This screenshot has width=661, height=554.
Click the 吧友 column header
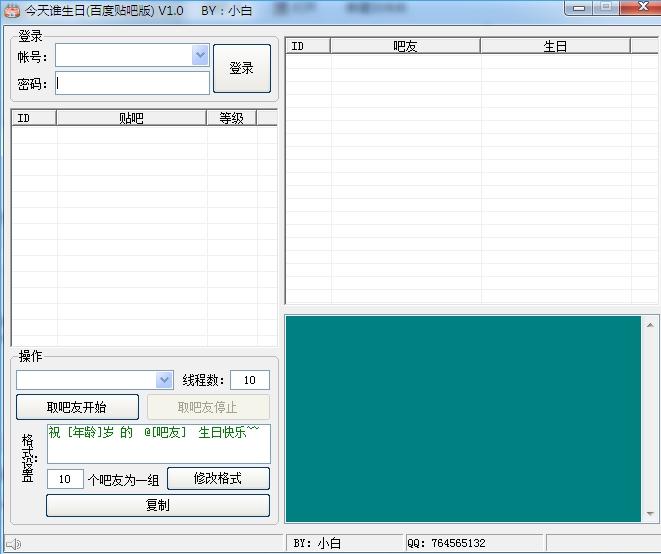coord(405,46)
